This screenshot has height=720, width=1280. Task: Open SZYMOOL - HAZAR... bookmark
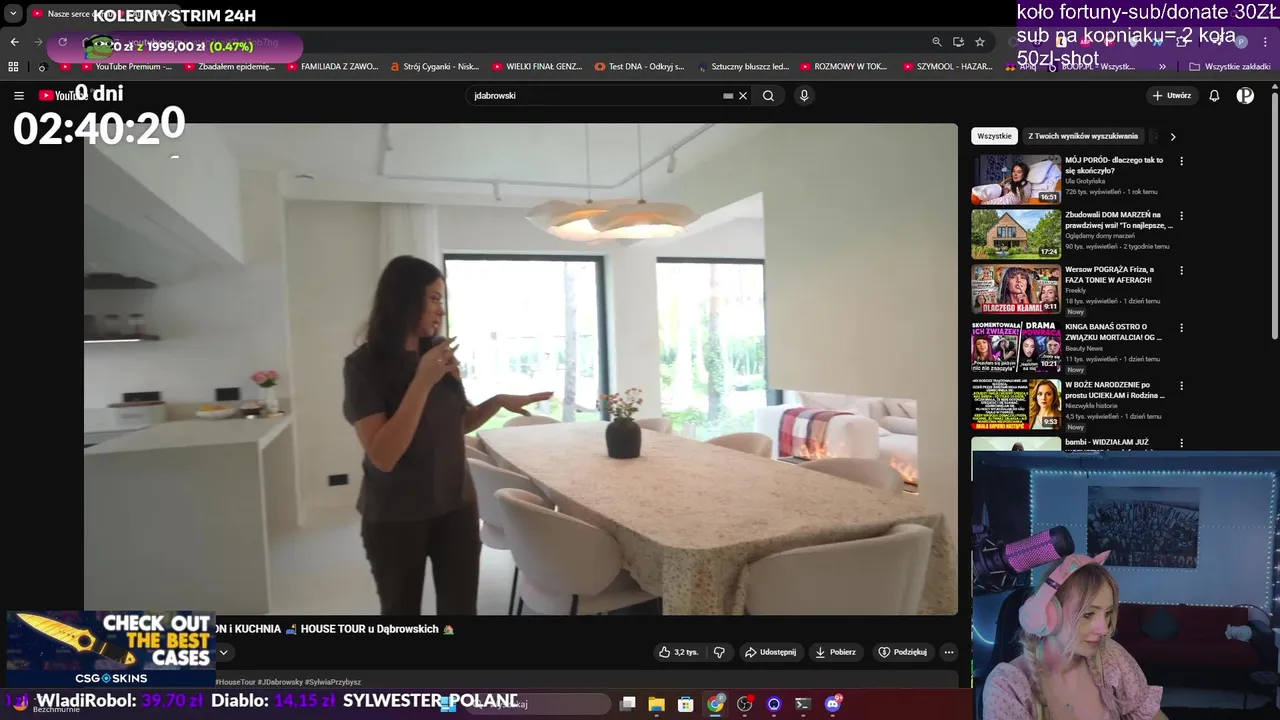[x=947, y=67]
